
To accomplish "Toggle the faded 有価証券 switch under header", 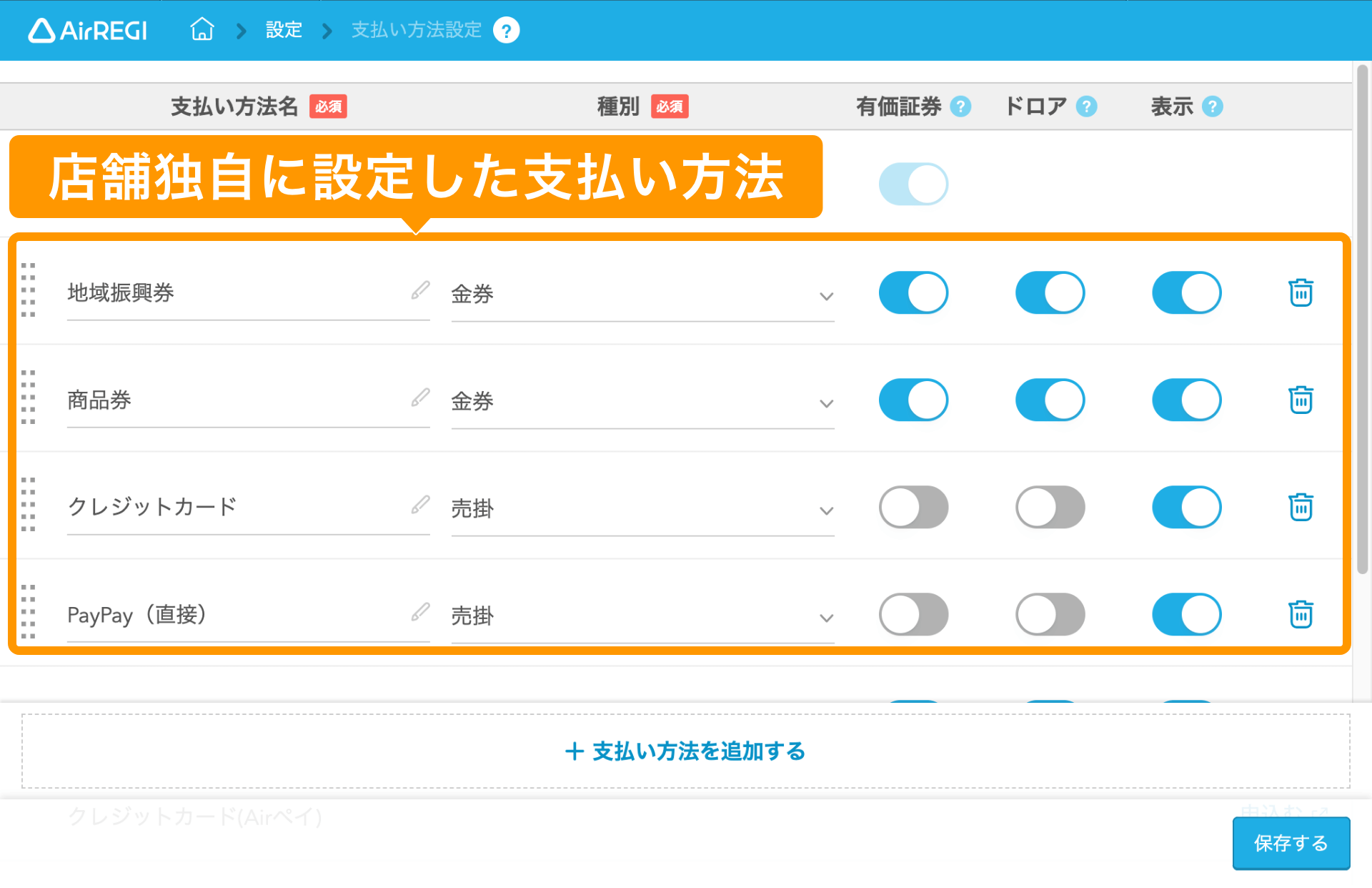I will click(913, 184).
